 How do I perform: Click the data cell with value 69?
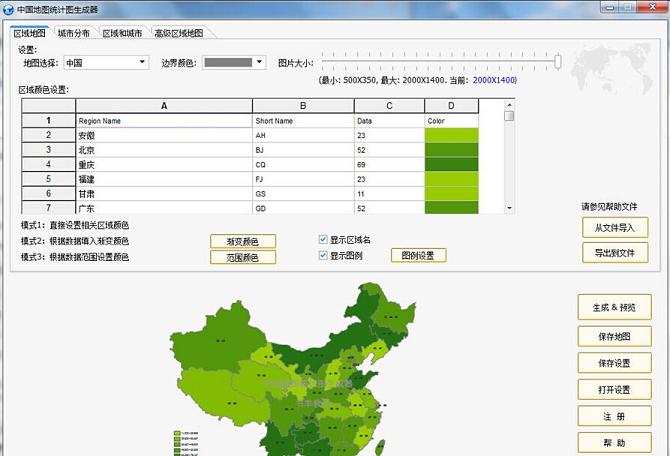pyautogui.click(x=389, y=165)
